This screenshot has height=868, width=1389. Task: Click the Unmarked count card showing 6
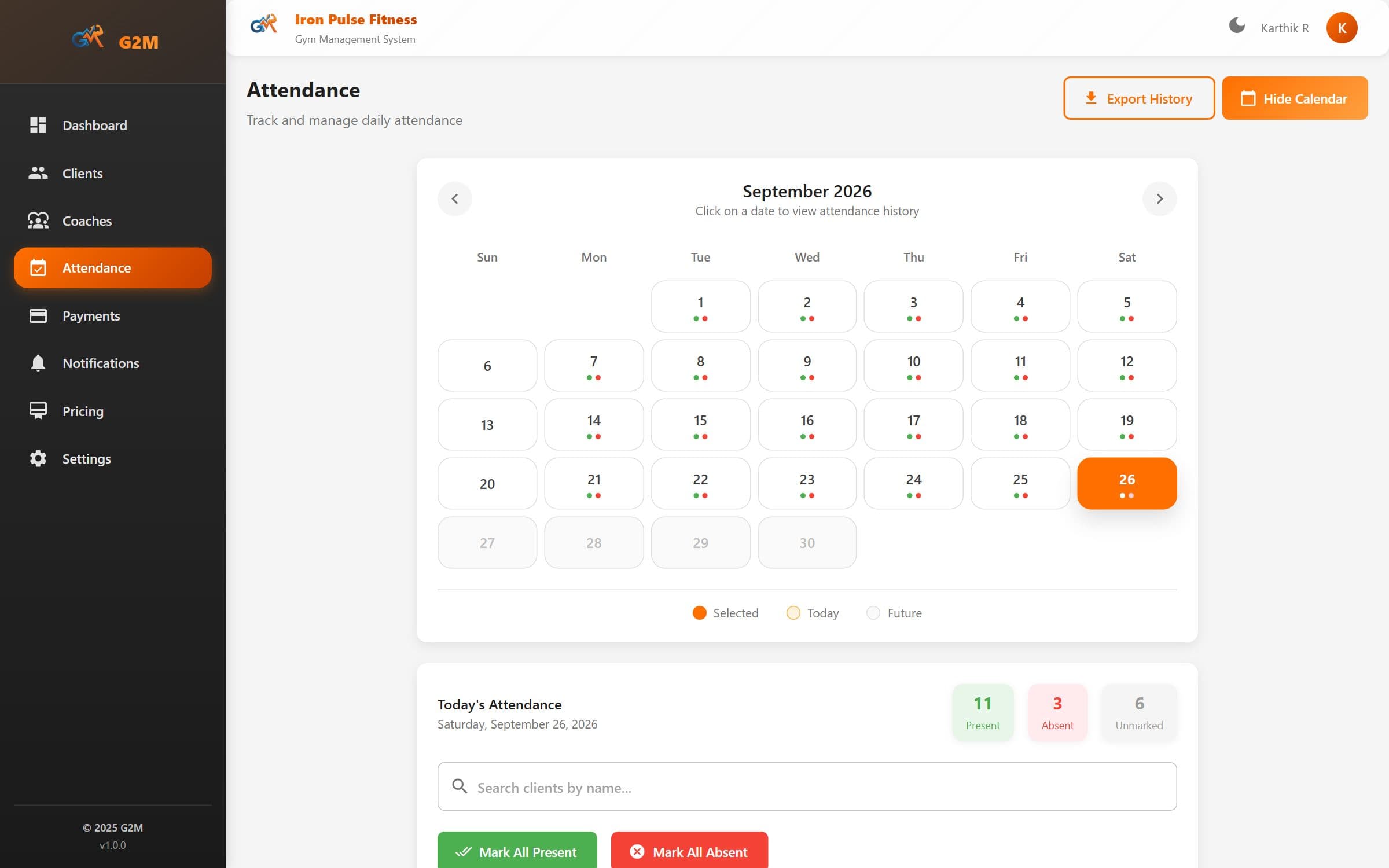point(1138,712)
